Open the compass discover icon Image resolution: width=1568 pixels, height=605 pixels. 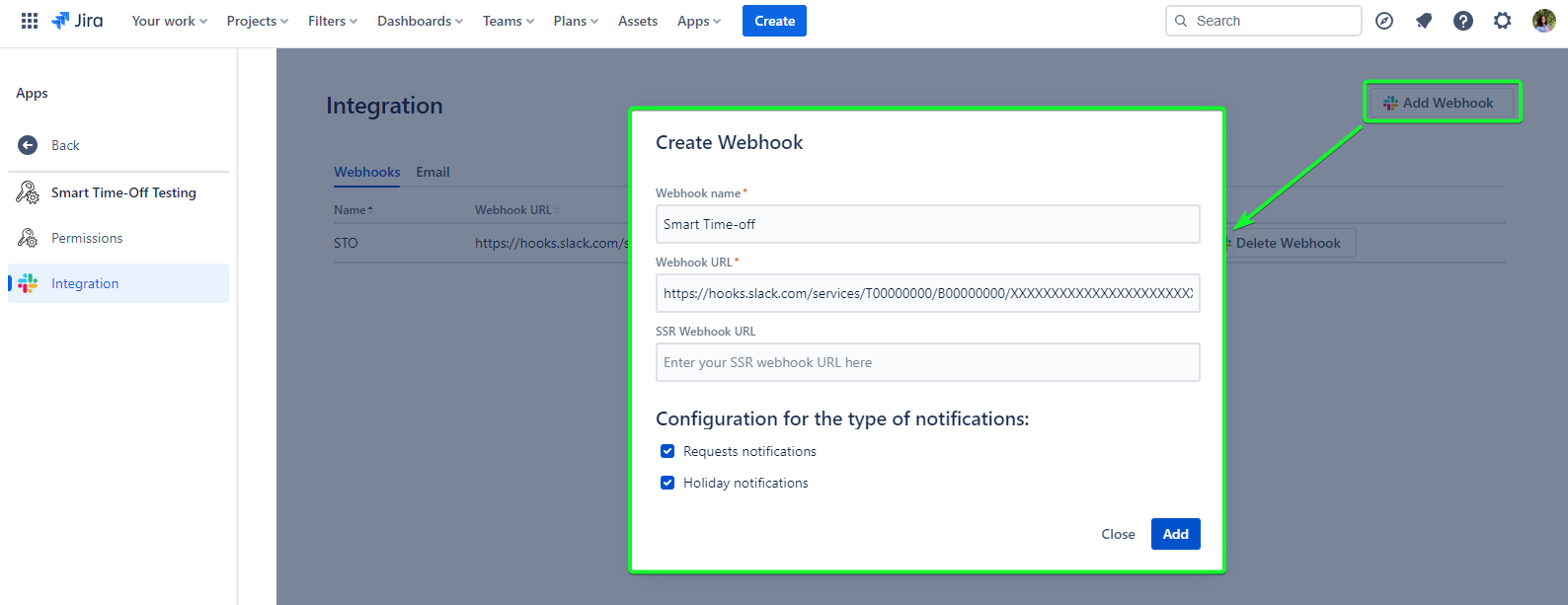coord(1384,21)
